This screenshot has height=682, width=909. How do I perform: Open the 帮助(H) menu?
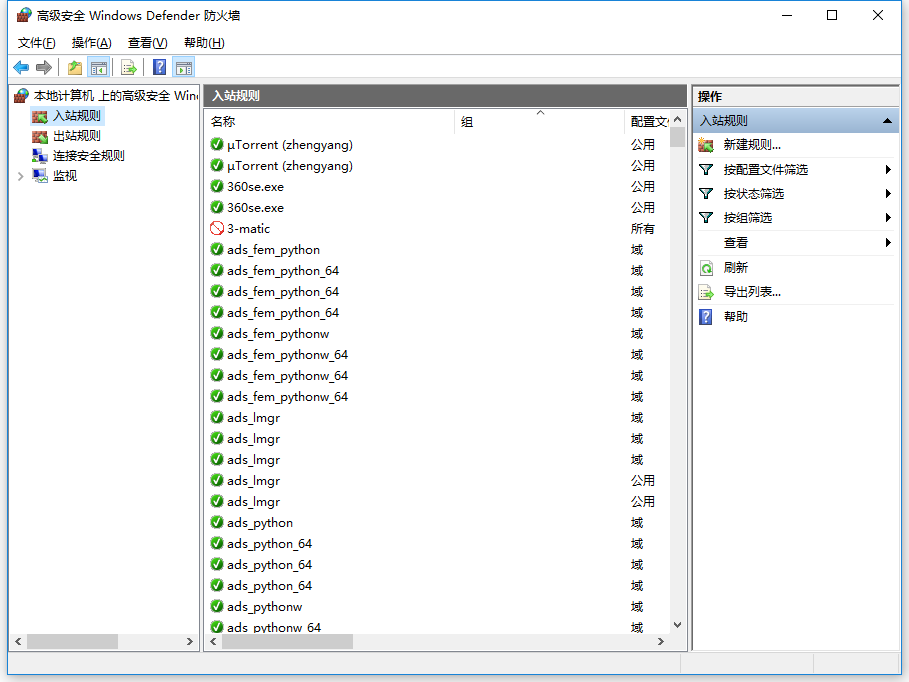click(x=204, y=43)
